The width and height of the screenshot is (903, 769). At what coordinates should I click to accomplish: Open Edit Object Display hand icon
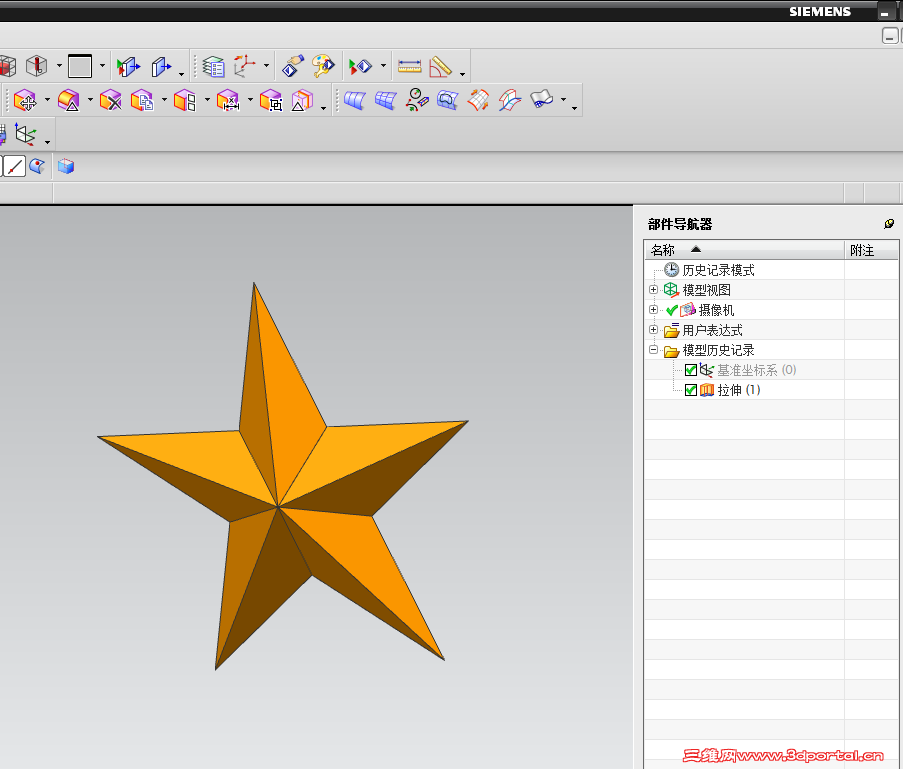click(x=293, y=66)
